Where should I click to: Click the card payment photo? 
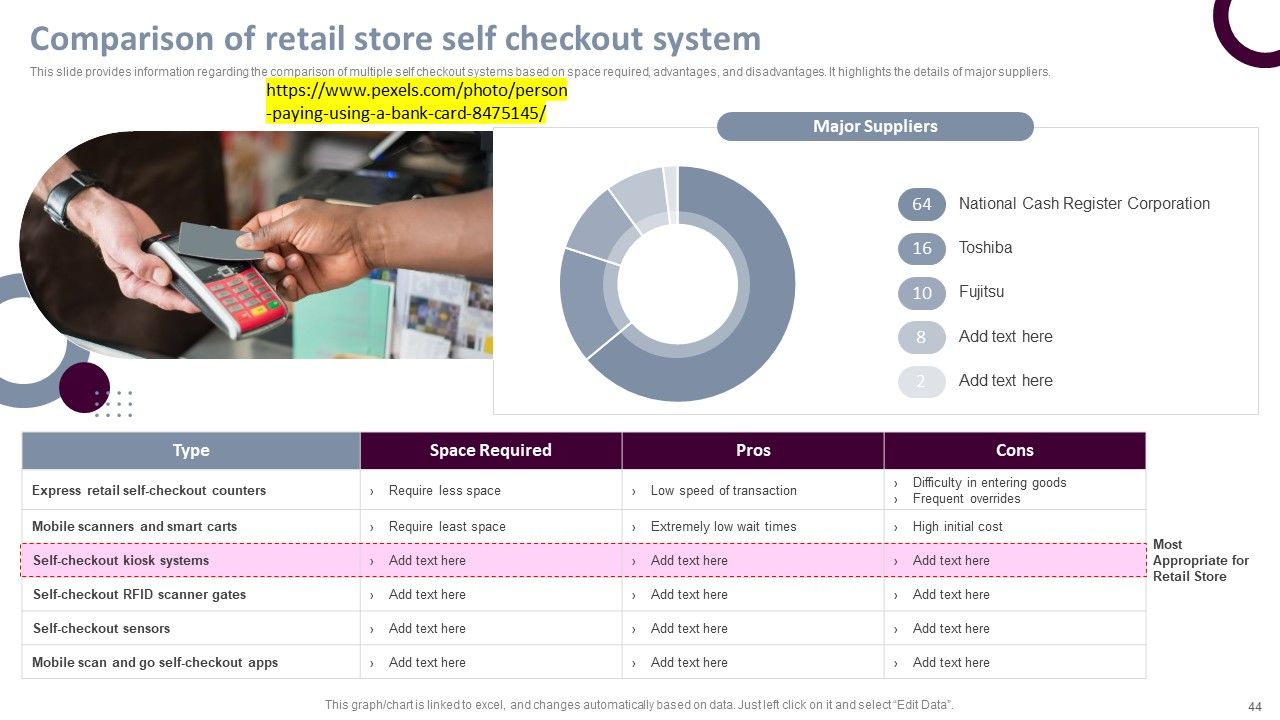[x=256, y=245]
